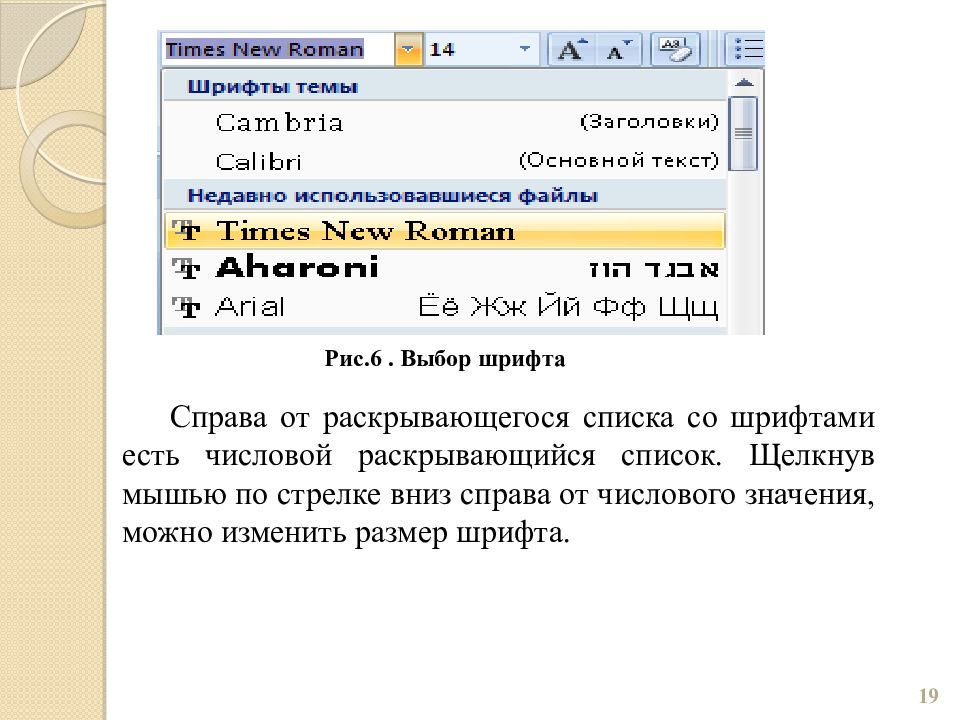Select the Arial font
The width and height of the screenshot is (960, 720).
[445, 306]
